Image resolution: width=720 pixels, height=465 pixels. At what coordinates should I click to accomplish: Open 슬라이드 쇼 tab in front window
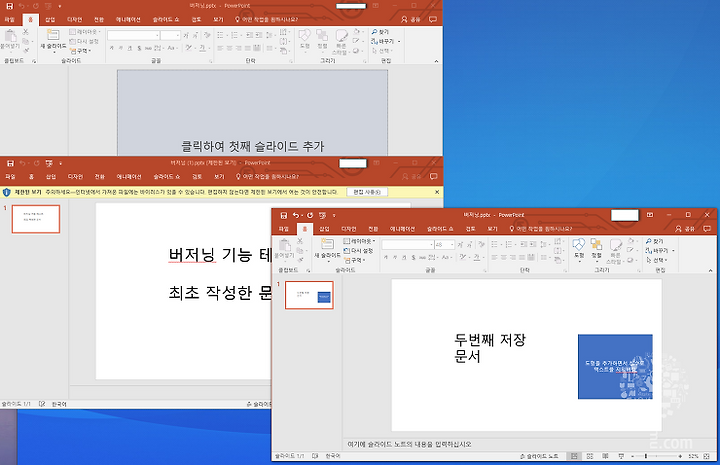pyautogui.click(x=440, y=229)
